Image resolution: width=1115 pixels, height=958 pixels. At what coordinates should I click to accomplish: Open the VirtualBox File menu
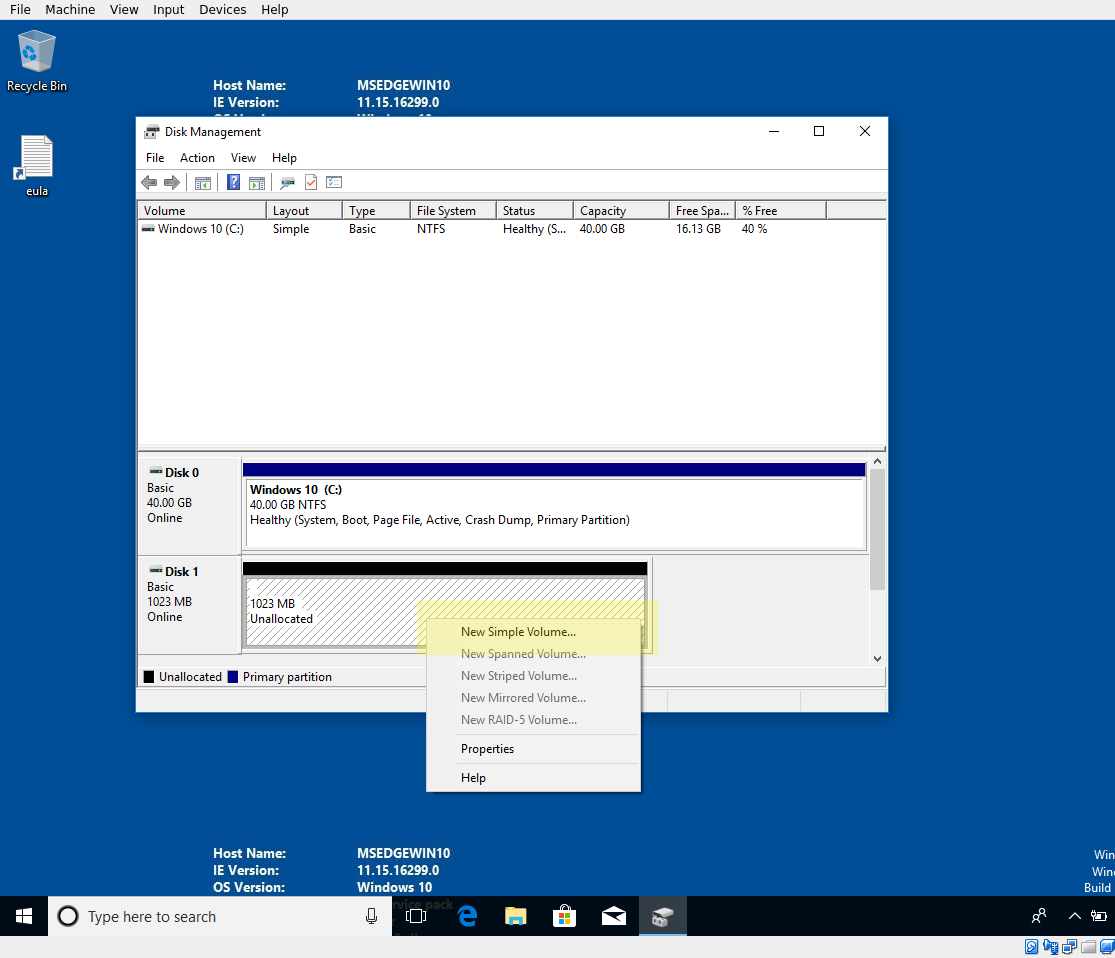20,9
